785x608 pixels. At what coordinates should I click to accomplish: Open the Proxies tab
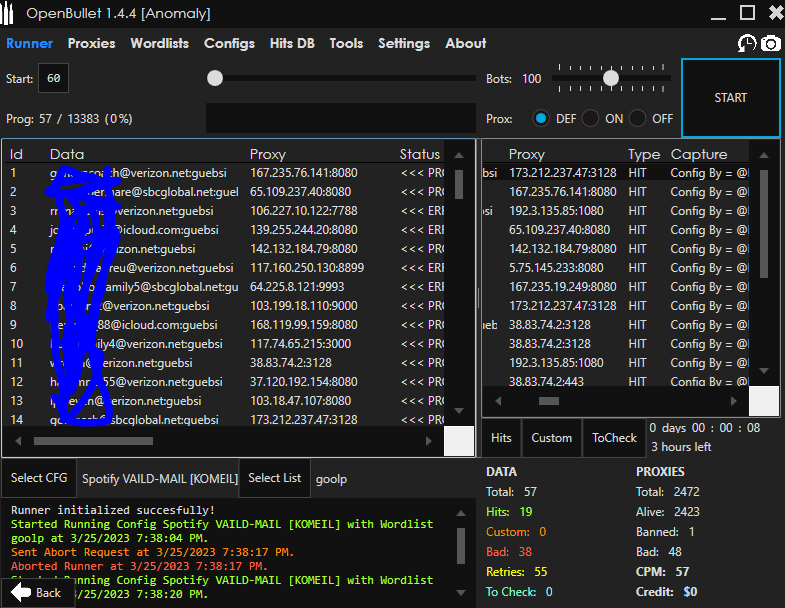pyautogui.click(x=91, y=43)
